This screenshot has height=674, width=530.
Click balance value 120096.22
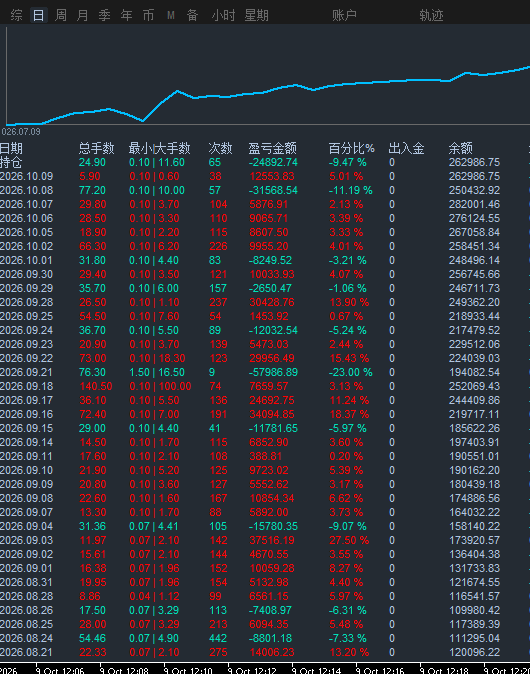point(475,653)
